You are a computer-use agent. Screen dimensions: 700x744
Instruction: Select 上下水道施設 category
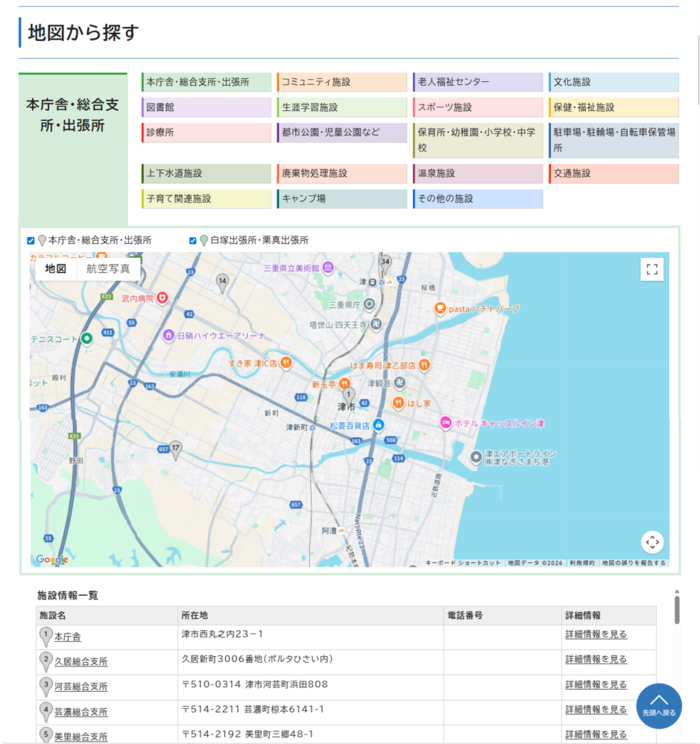(x=206, y=174)
